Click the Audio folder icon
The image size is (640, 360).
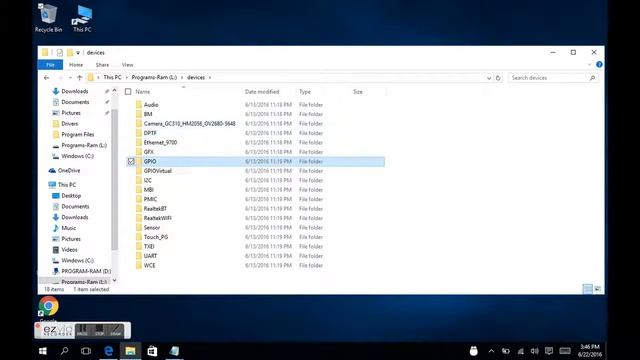(139, 104)
